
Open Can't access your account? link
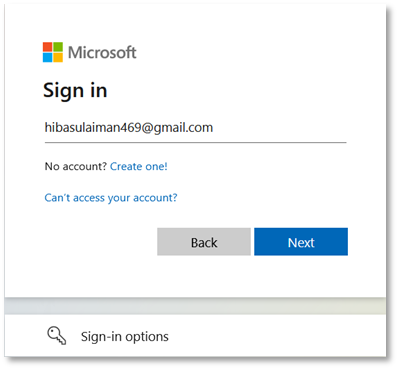[x=111, y=198]
